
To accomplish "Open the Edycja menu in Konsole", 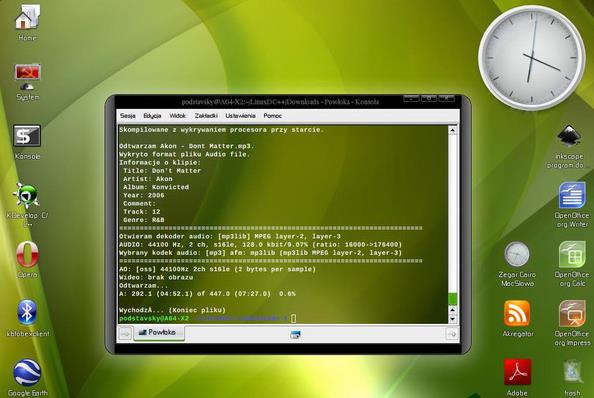I will [x=152, y=116].
